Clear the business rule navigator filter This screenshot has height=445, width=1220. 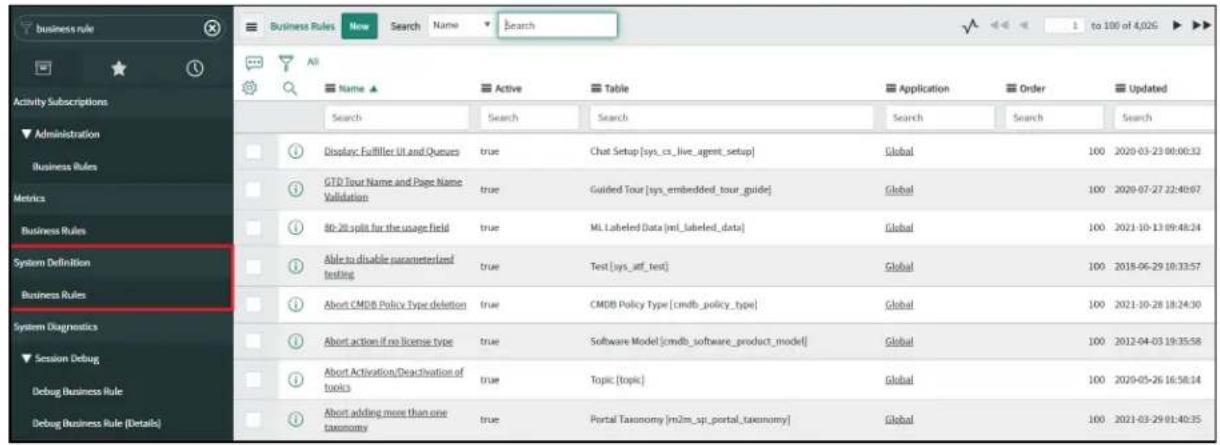coord(212,29)
